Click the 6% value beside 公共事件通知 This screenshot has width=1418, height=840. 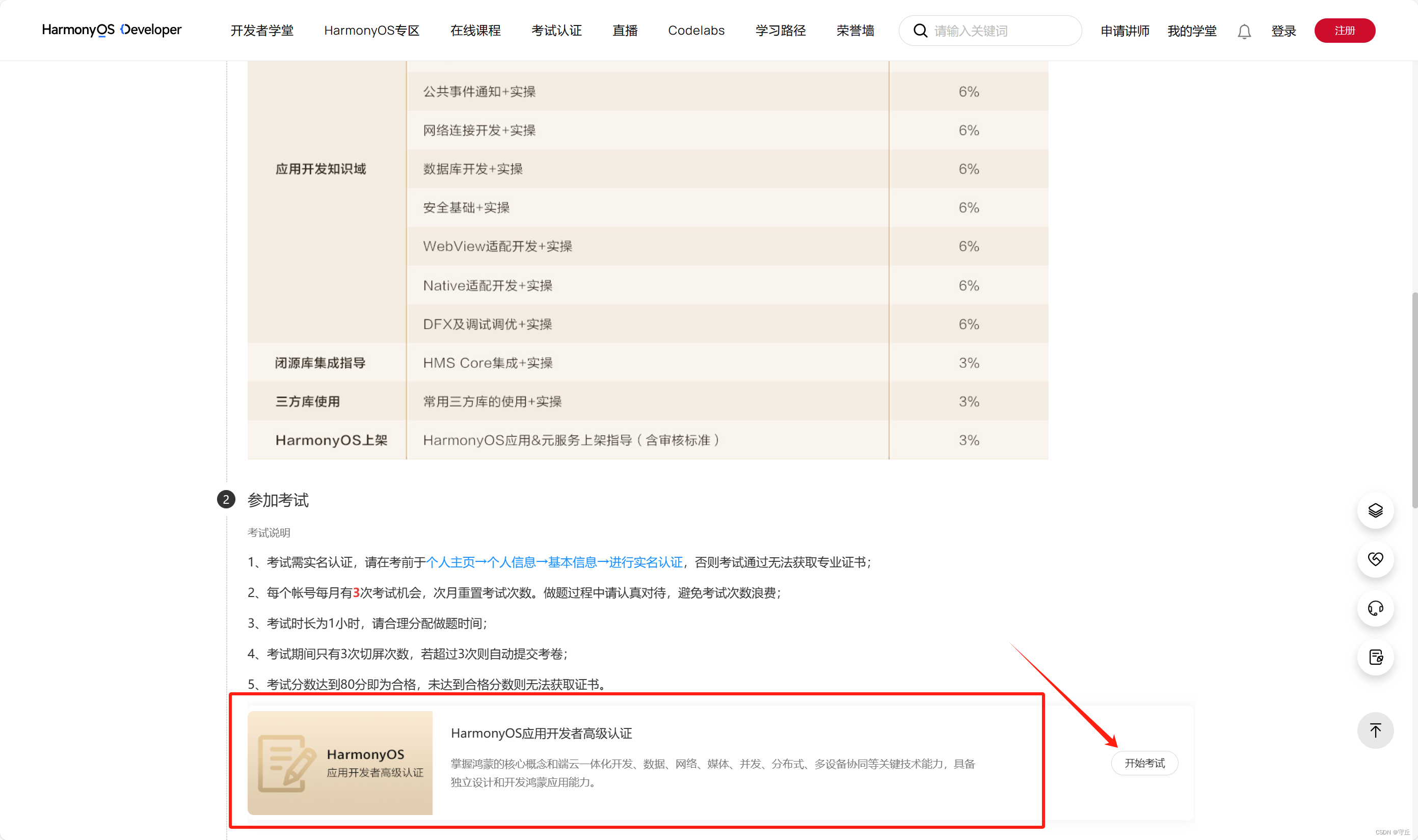969,91
